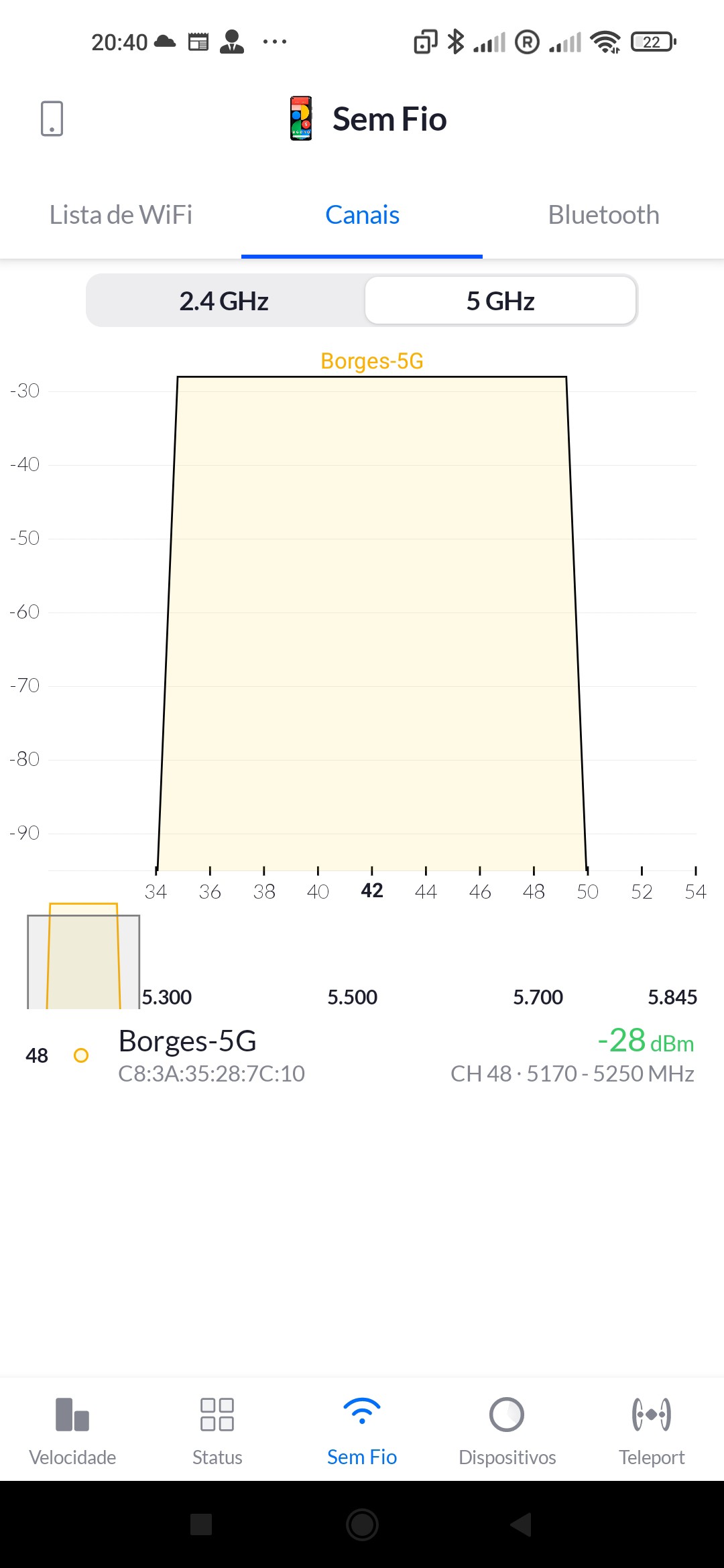Open the Velocidade speed test icon
The image size is (724, 1568).
tap(72, 1415)
